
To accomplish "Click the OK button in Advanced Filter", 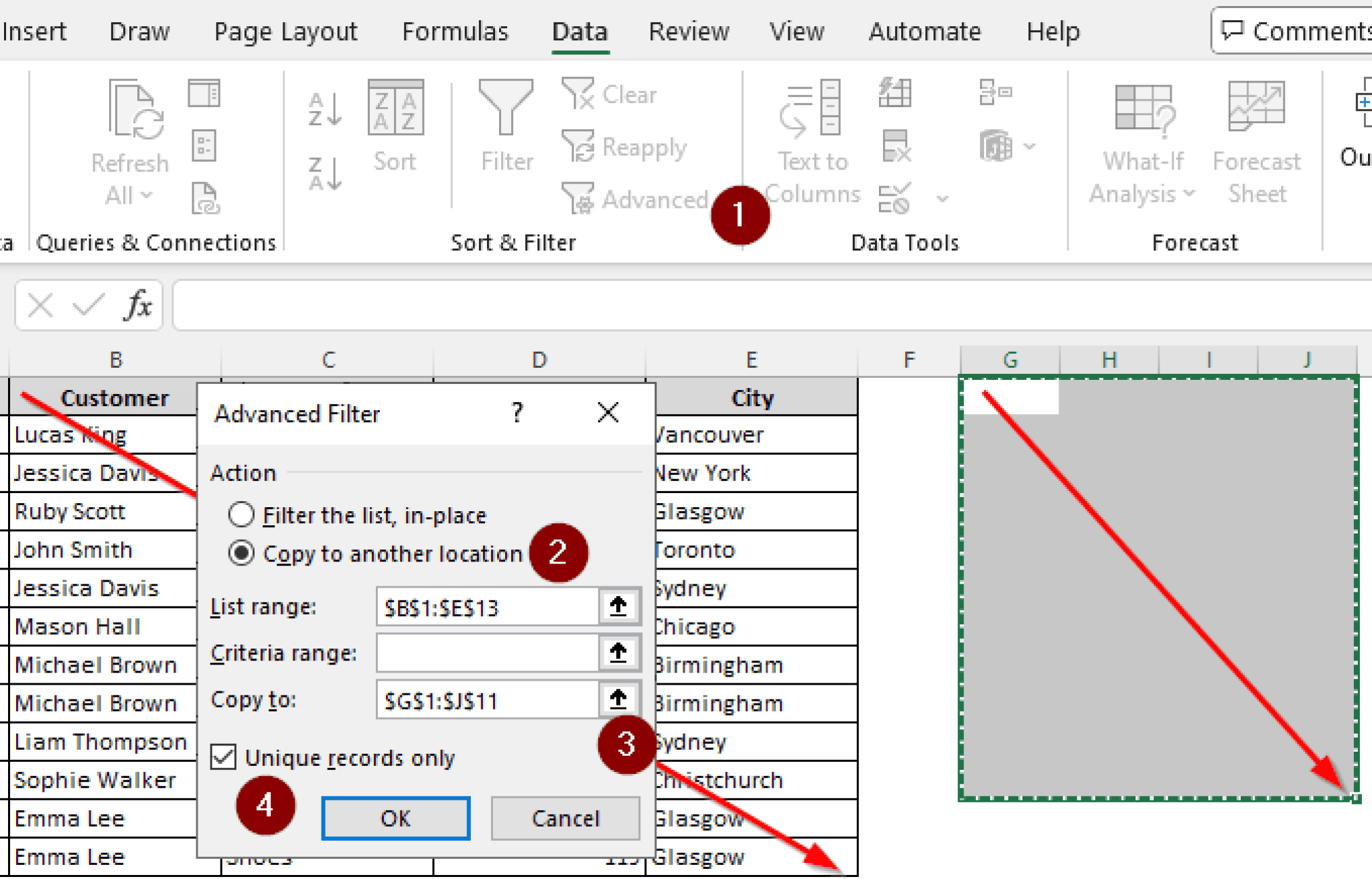I will pos(395,818).
